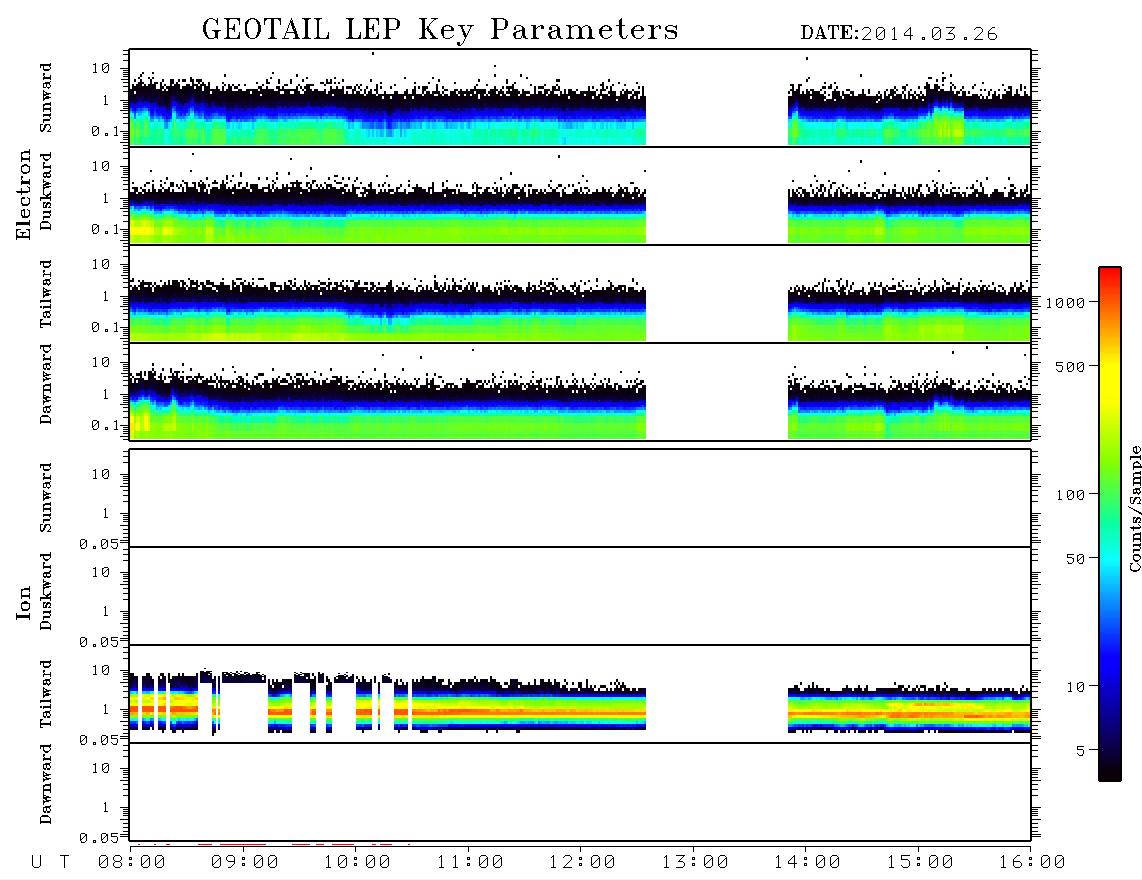Image resolution: width=1142 pixels, height=880 pixels.
Task: Click the 11:00 time tick label
Action: tap(470, 863)
